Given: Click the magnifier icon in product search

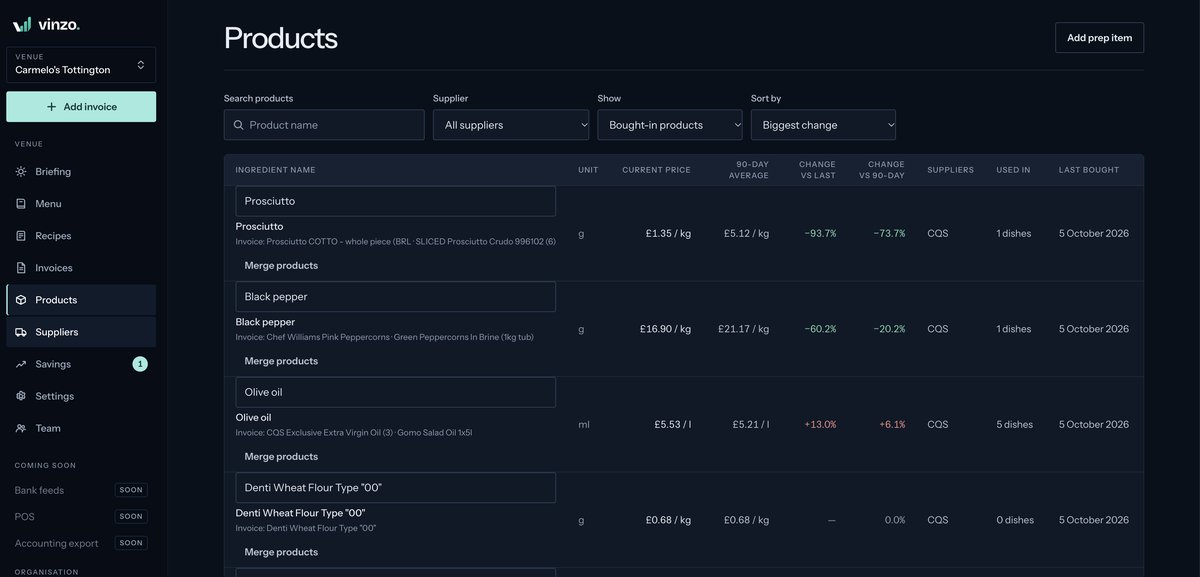Looking at the screenshot, I should [238, 125].
